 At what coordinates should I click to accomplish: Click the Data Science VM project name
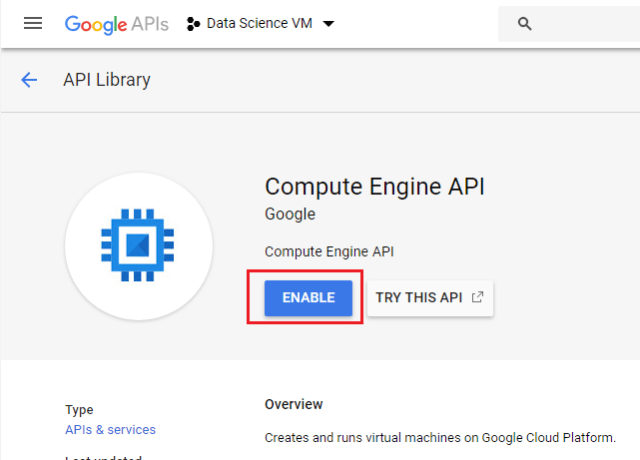(260, 23)
